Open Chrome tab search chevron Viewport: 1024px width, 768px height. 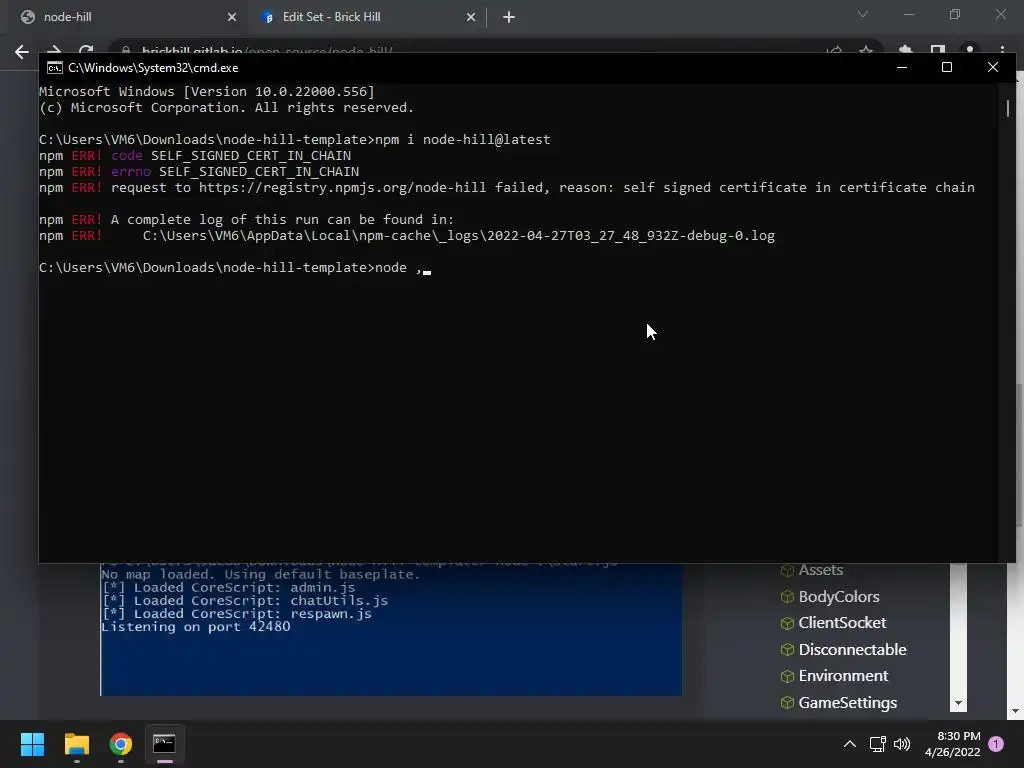coord(863,14)
